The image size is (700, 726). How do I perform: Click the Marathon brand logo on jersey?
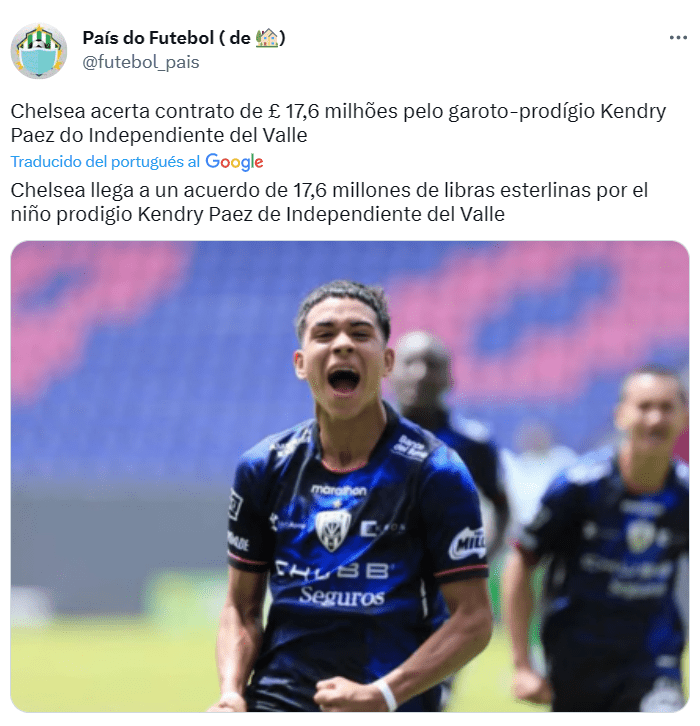[x=339, y=490]
